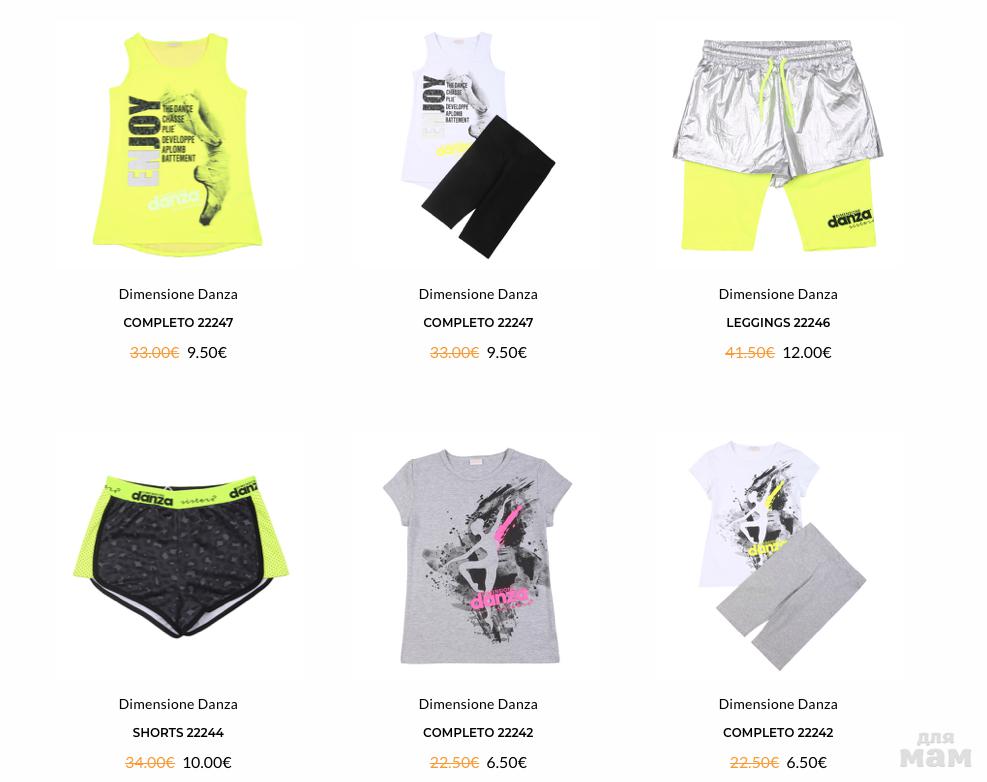The height and width of the screenshot is (782, 987).
Task: Click COMPLETO 22242 title under grey t-shirt
Action: pos(478,732)
